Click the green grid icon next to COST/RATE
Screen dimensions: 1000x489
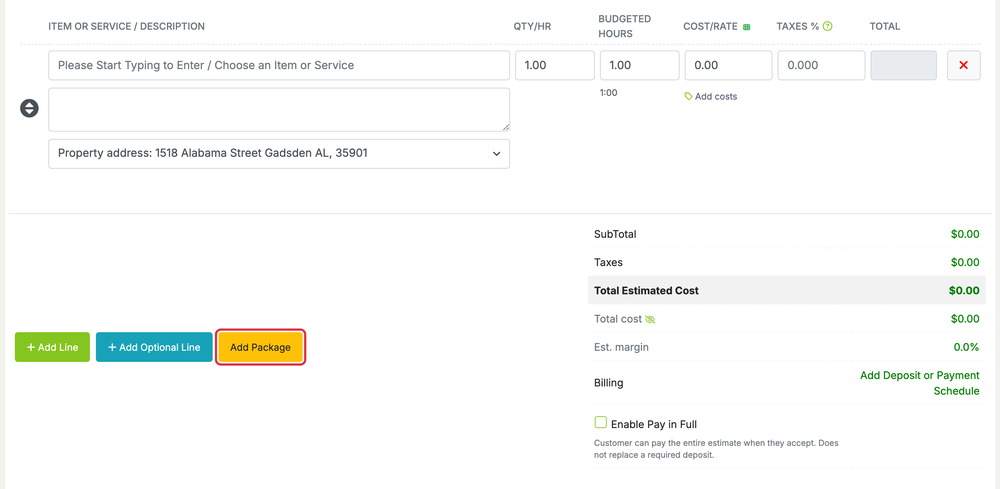coord(747,27)
